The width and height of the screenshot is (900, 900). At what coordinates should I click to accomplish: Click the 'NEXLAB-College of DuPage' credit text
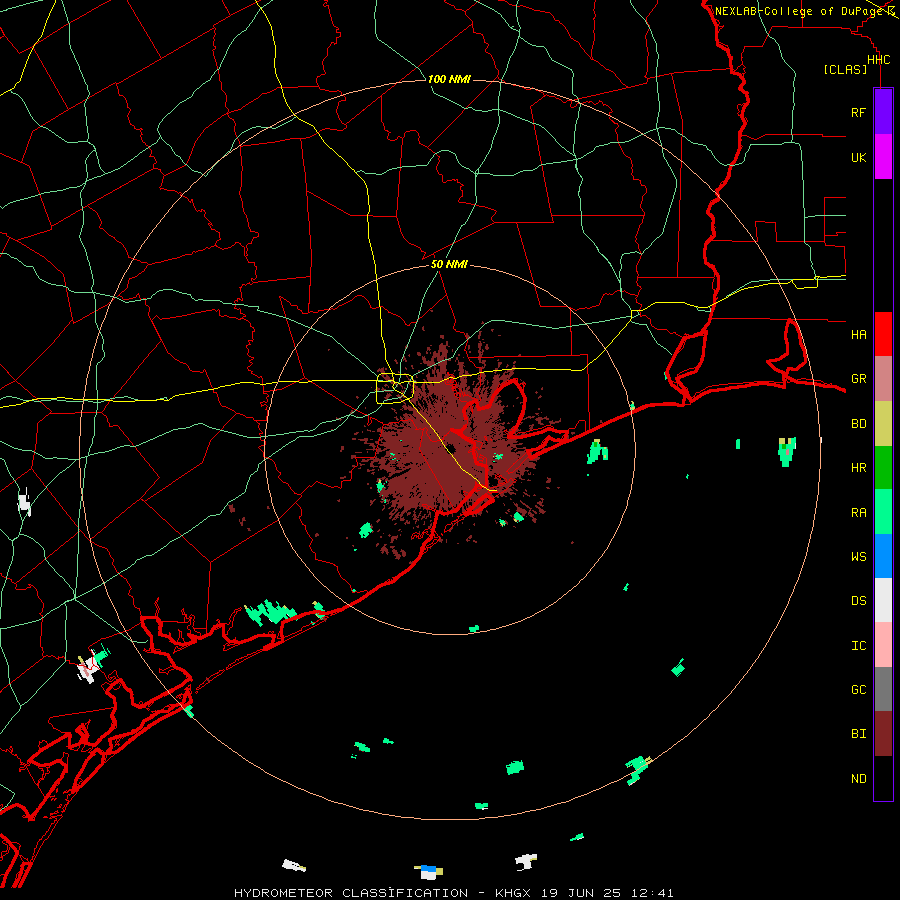click(800, 11)
